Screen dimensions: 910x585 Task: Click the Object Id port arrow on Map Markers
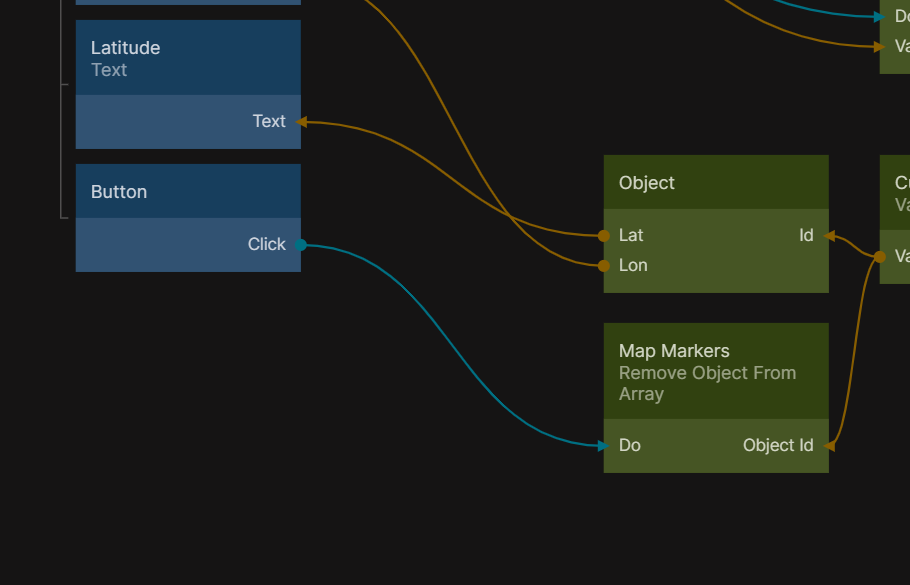point(829,446)
